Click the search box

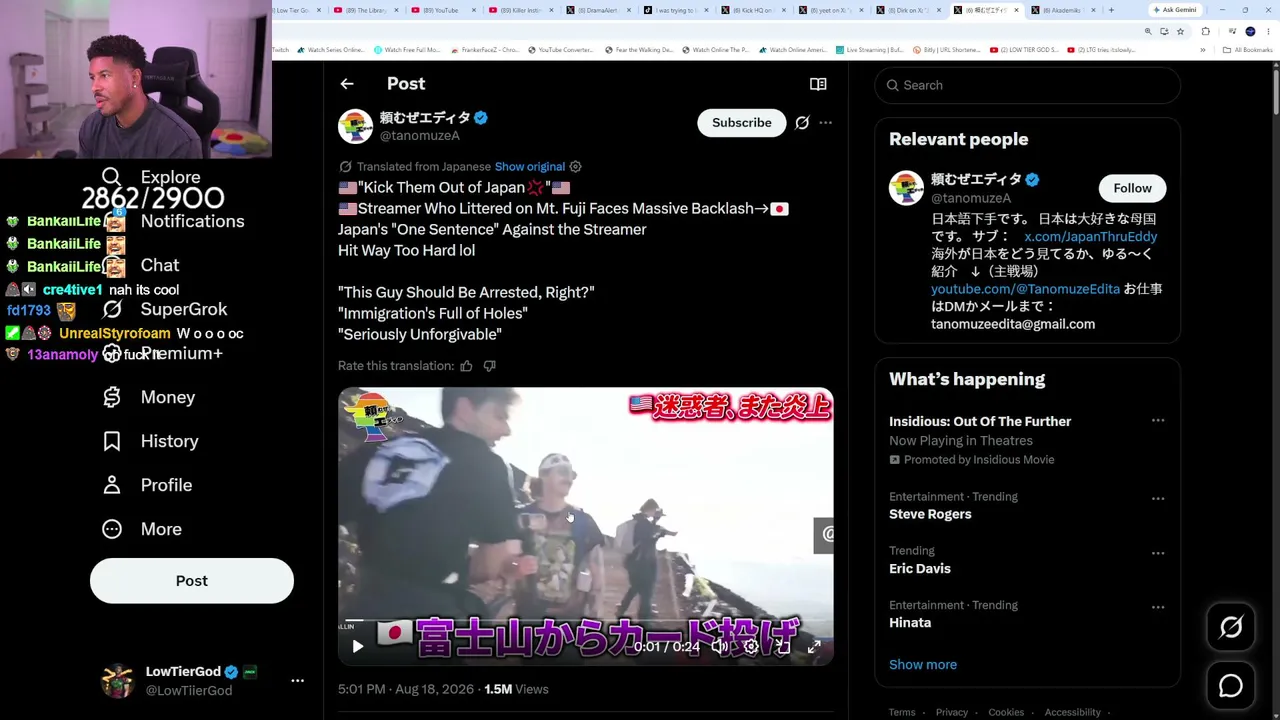pos(1028,85)
